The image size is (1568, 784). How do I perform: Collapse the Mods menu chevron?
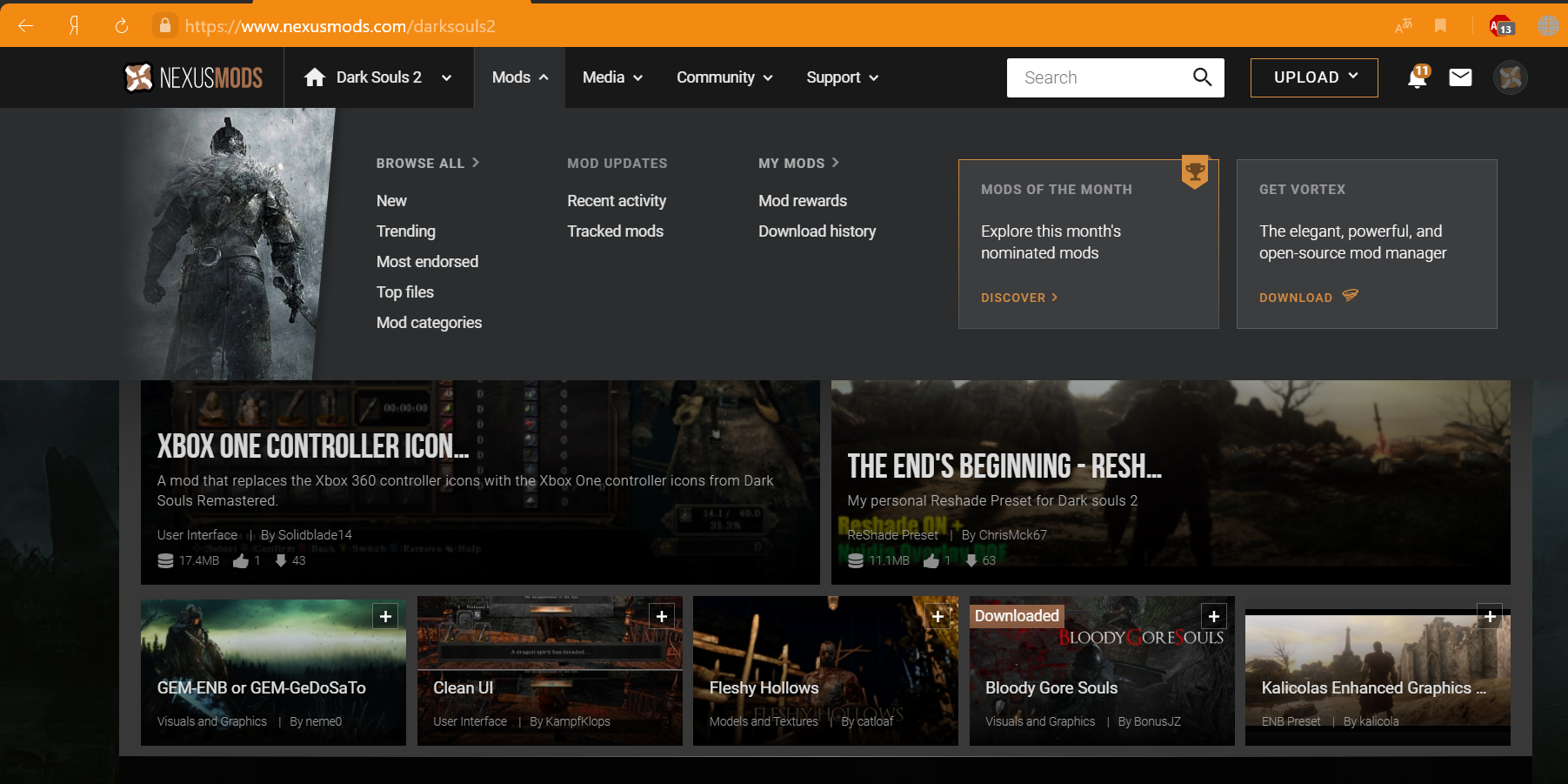[544, 77]
